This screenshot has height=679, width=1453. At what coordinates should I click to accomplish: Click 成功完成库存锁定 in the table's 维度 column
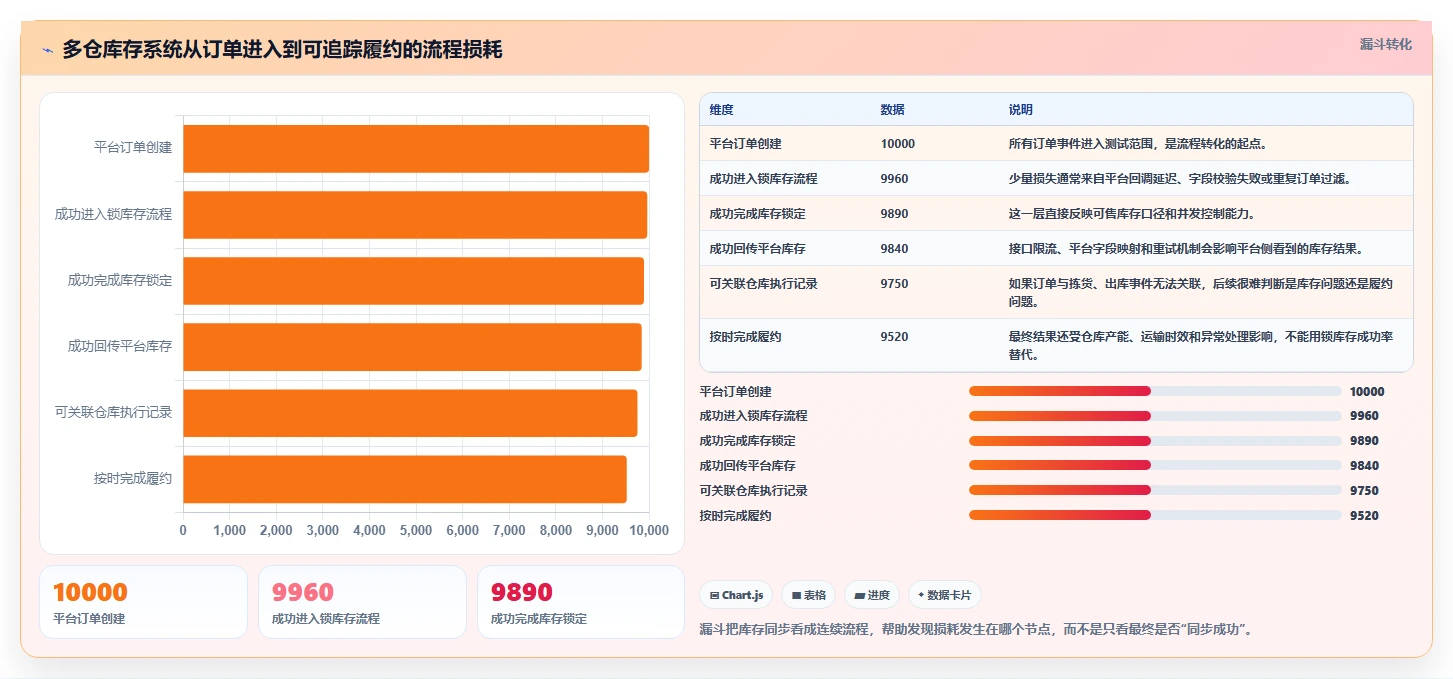click(757, 214)
